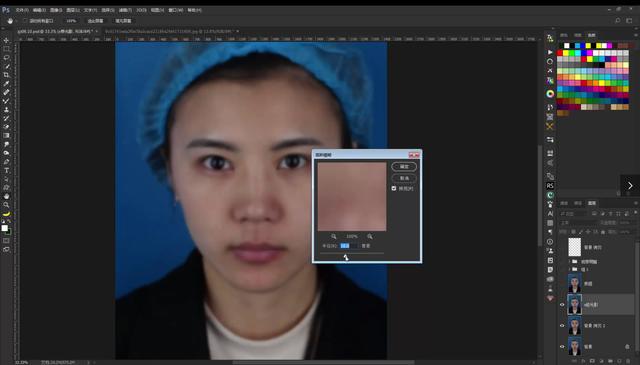Image resolution: width=640 pixels, height=365 pixels.
Task: Select the Gradient tool
Action: (6, 136)
